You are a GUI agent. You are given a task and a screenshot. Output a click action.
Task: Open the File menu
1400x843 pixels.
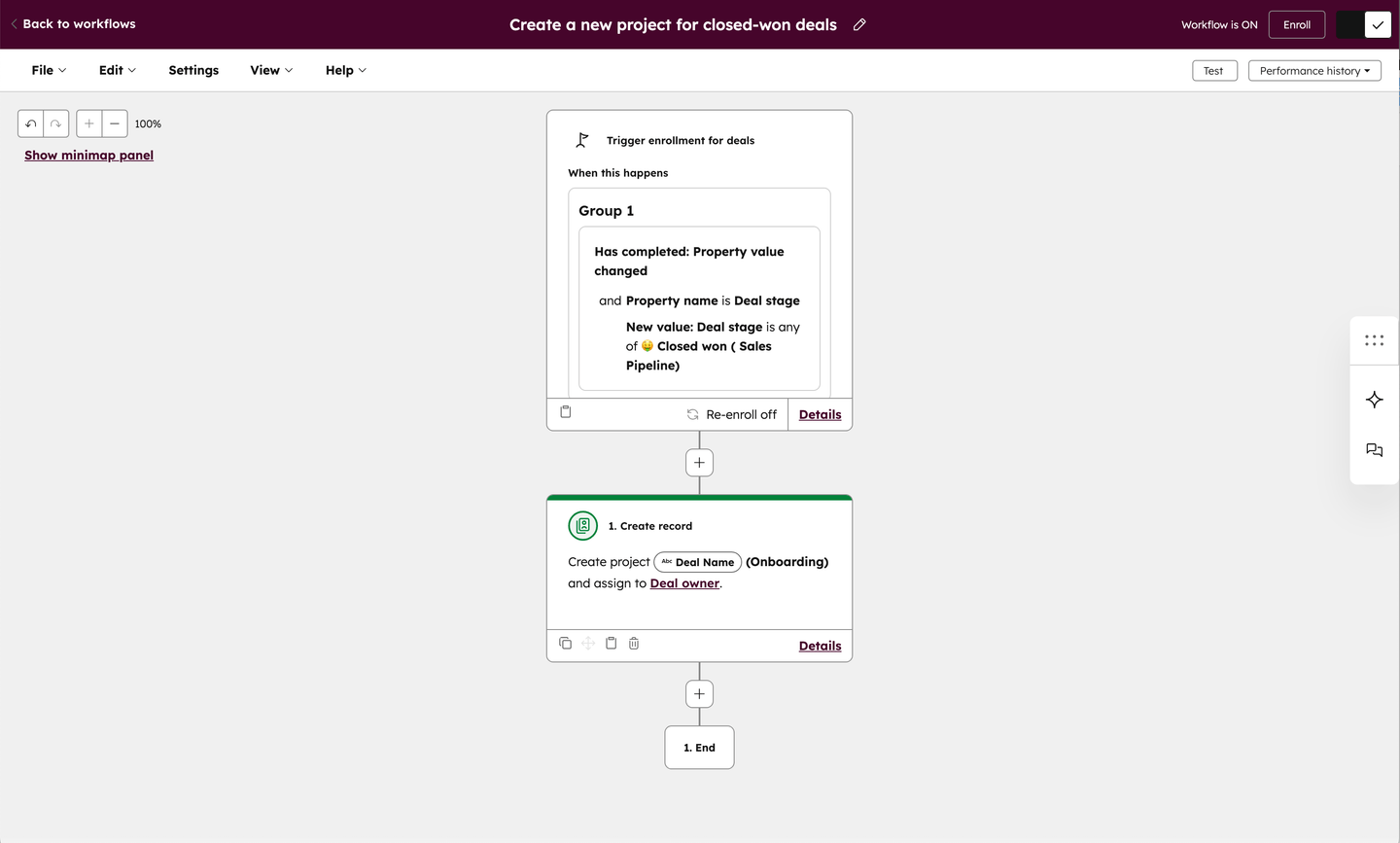[x=49, y=70]
